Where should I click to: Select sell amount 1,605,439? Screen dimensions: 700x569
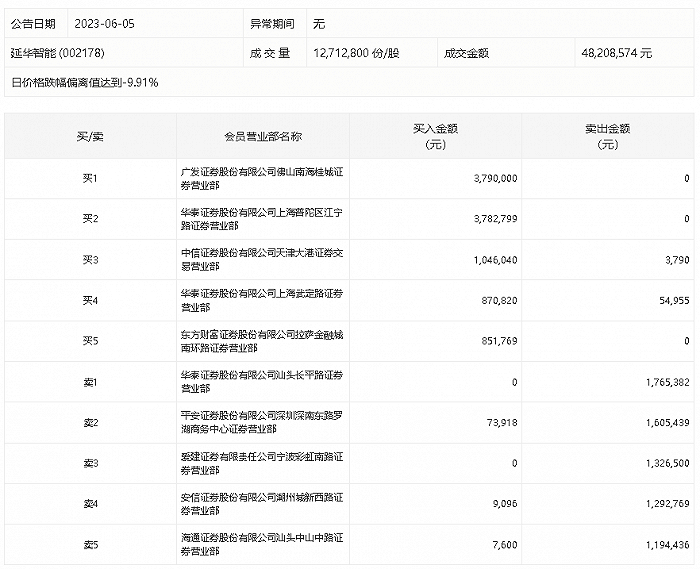tap(668, 423)
